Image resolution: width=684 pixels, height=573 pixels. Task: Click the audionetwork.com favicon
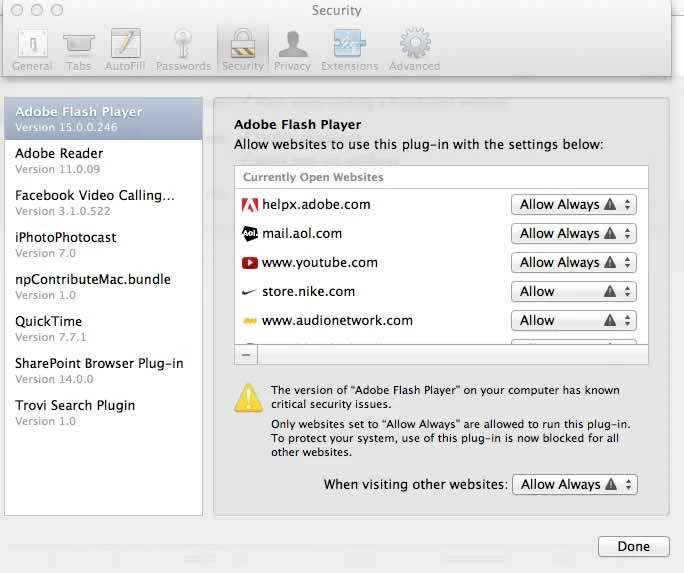pyautogui.click(x=250, y=321)
